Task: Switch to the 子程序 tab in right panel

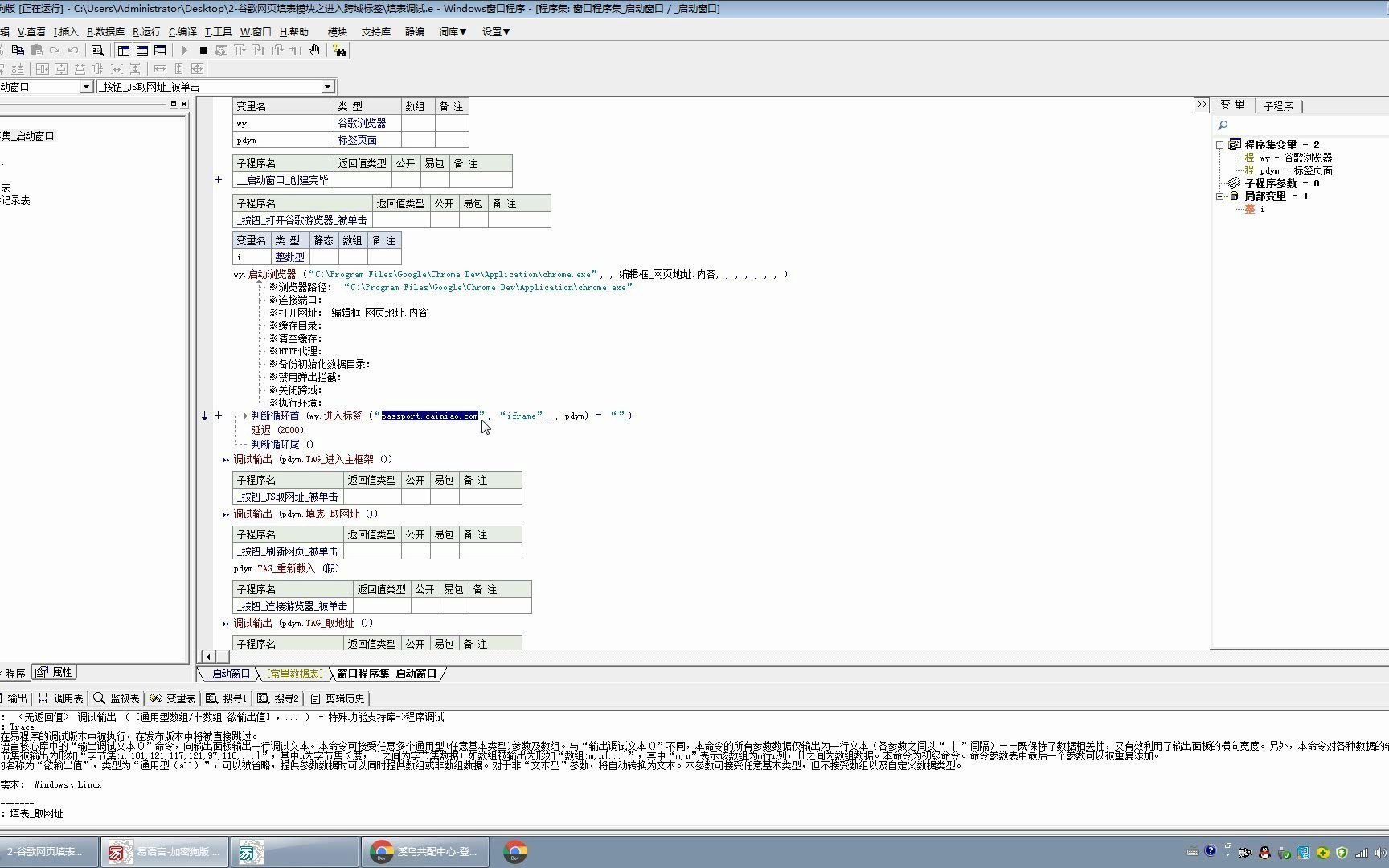Action: click(1278, 106)
